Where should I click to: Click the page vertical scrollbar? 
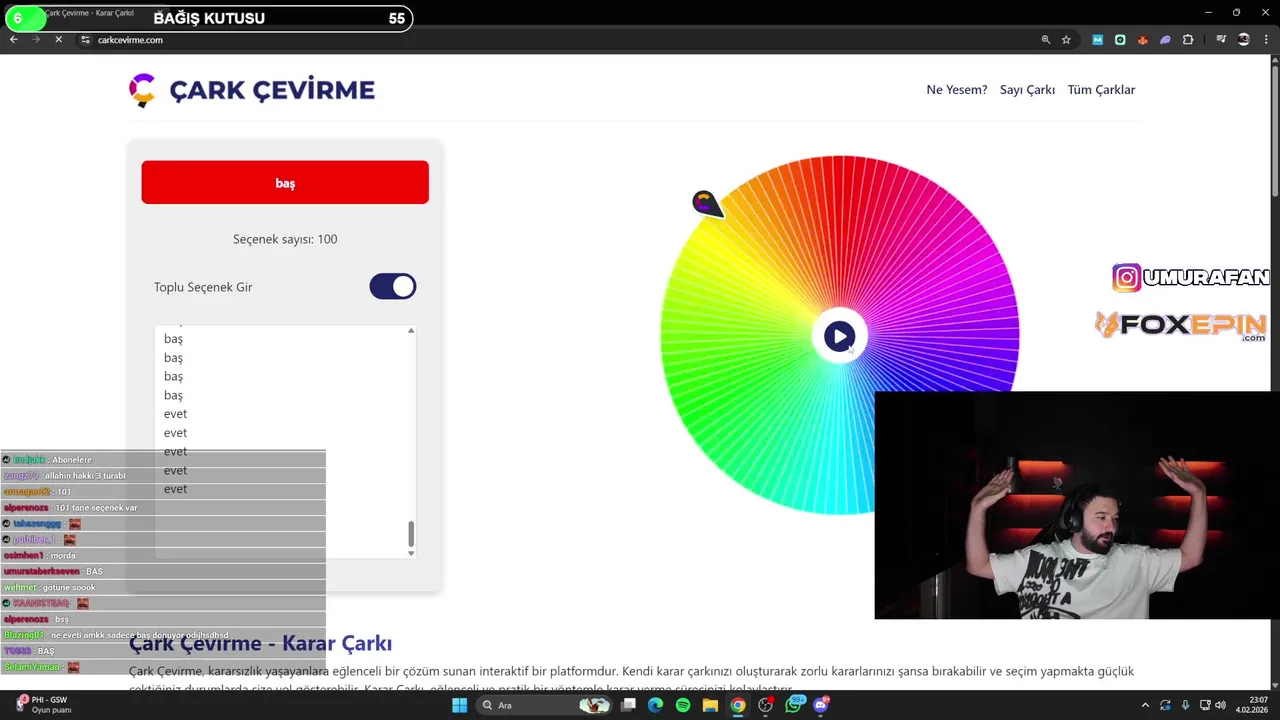pos(1274,130)
